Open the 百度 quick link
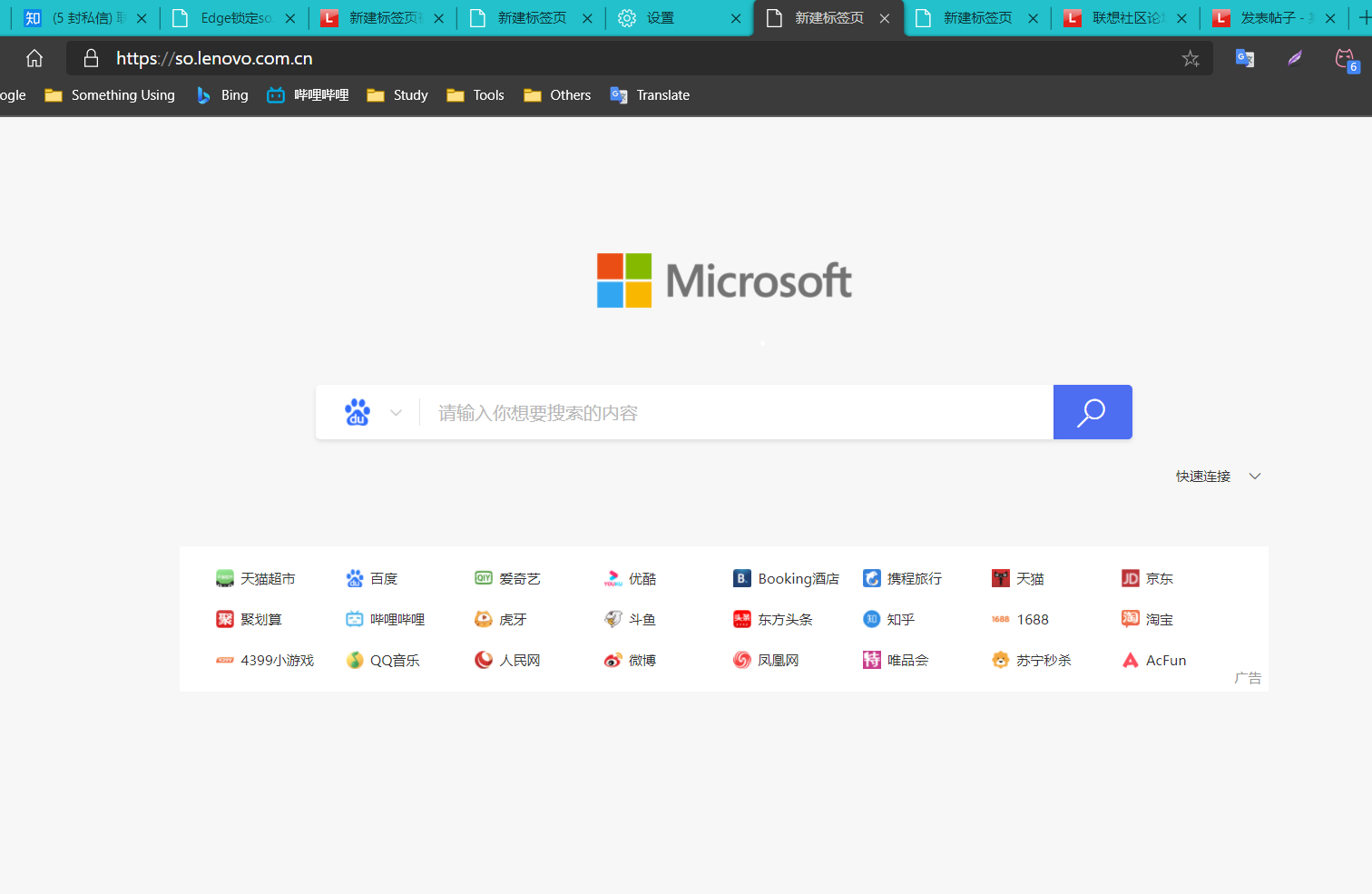The image size is (1372, 894). pyautogui.click(x=372, y=578)
